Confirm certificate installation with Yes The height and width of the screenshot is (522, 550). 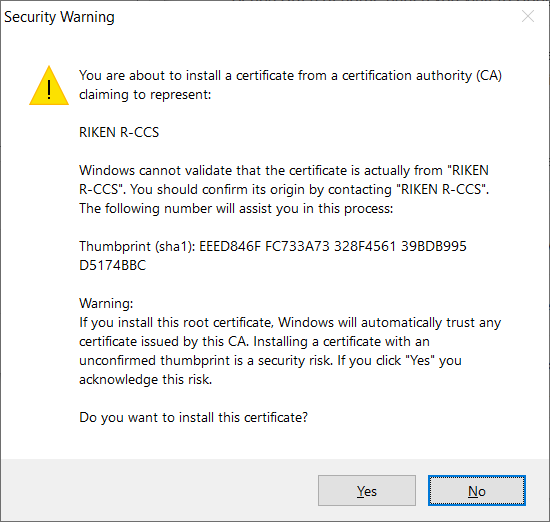[x=367, y=491]
